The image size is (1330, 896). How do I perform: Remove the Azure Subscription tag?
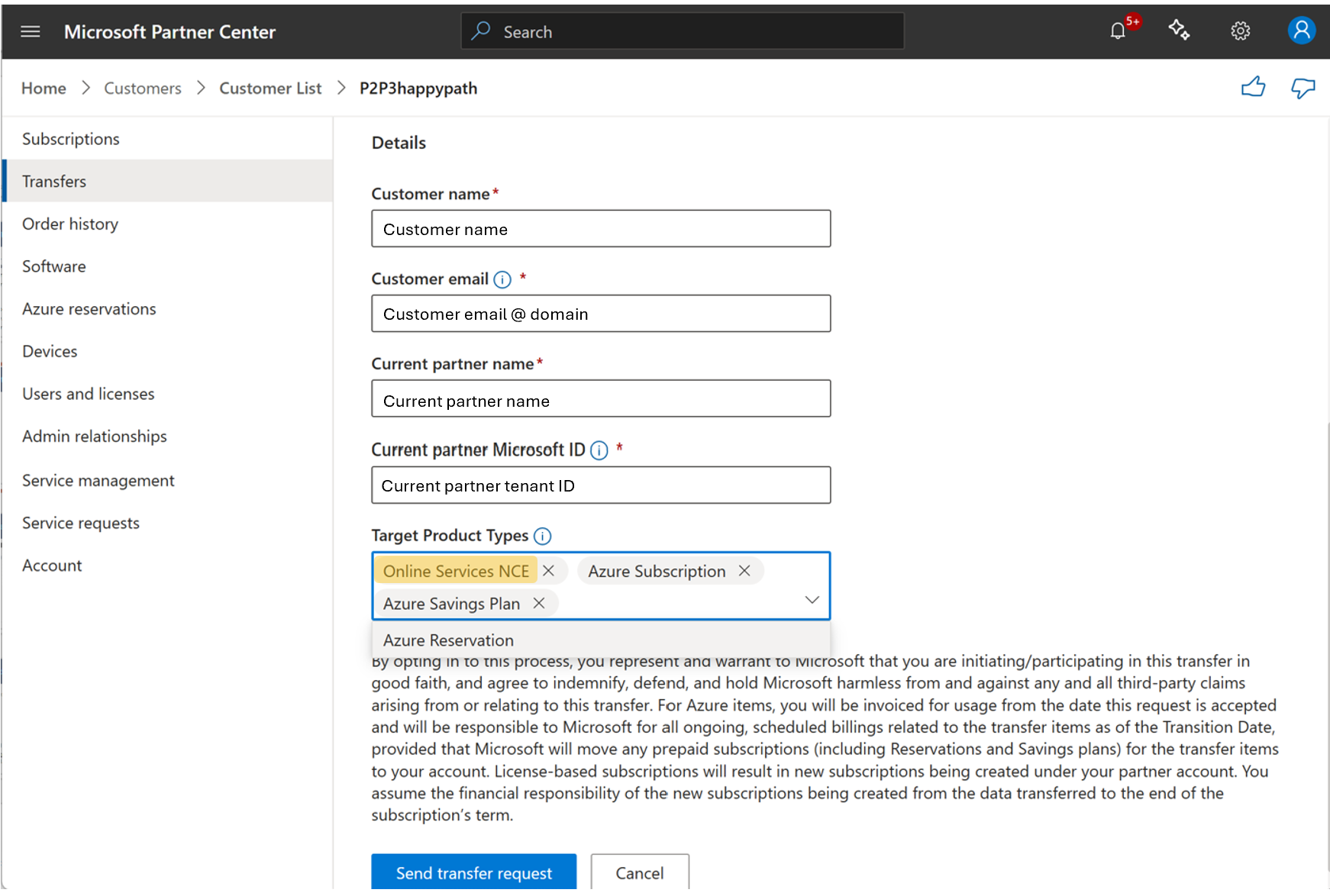click(x=744, y=571)
